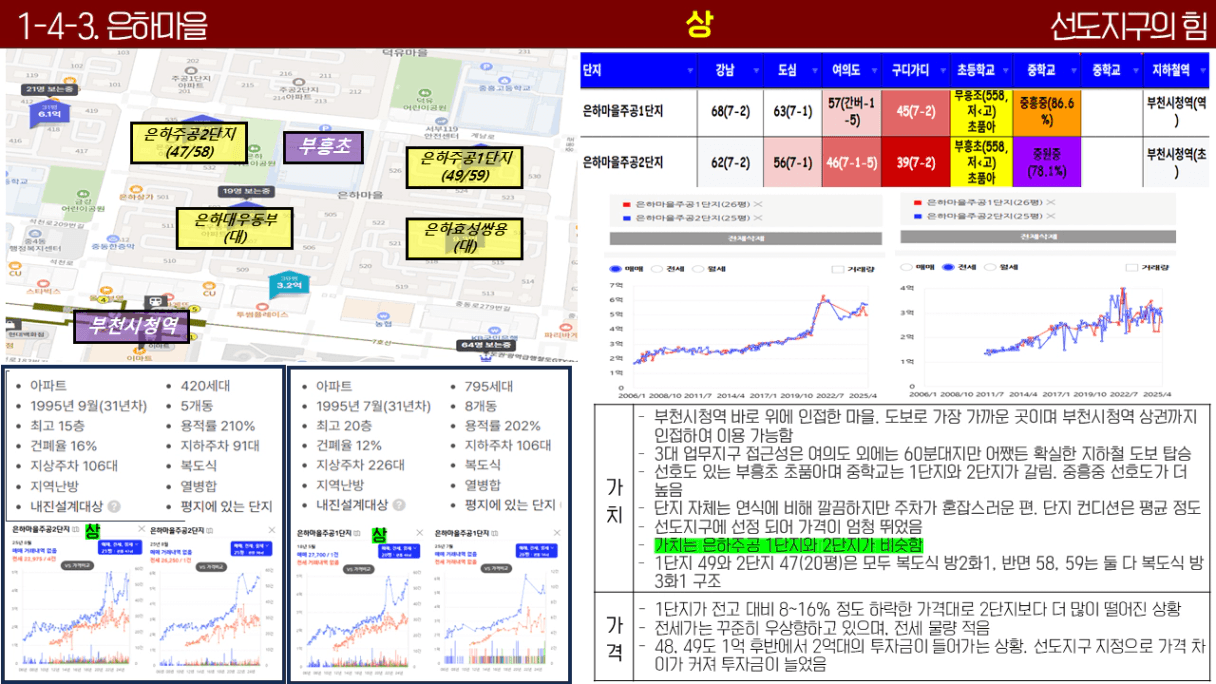The height and width of the screenshot is (684, 1216).
Task: Select the 매매 radio on the 4억-scale chart
Action: point(906,267)
